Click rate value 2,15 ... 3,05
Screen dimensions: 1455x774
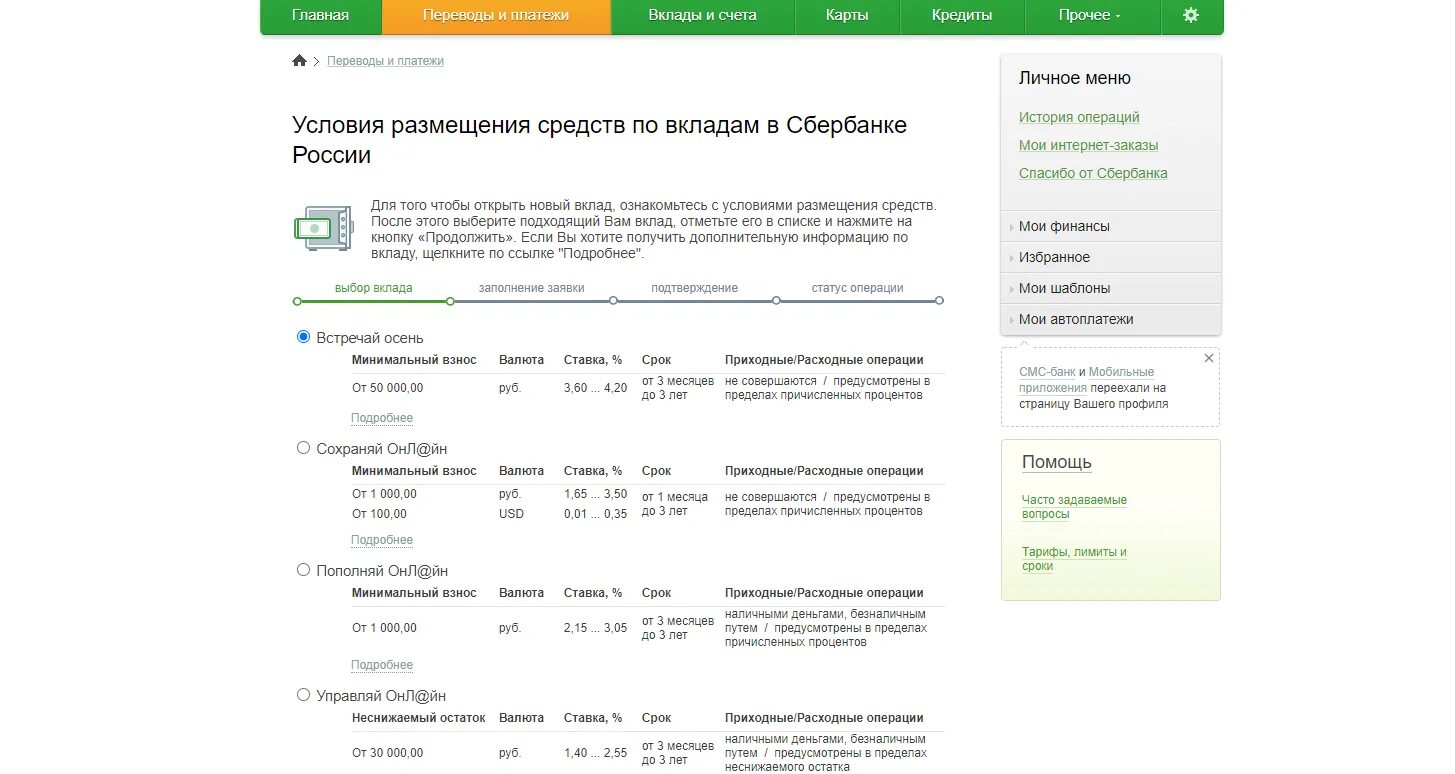[x=595, y=628]
